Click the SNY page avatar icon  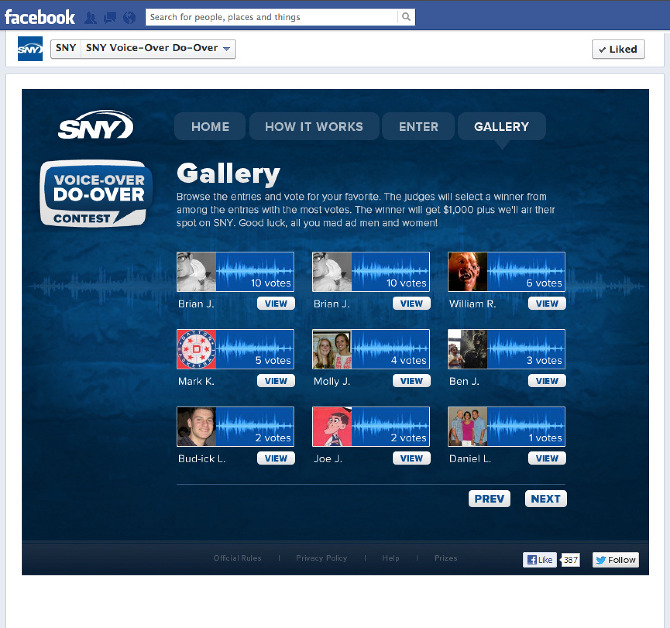30,48
